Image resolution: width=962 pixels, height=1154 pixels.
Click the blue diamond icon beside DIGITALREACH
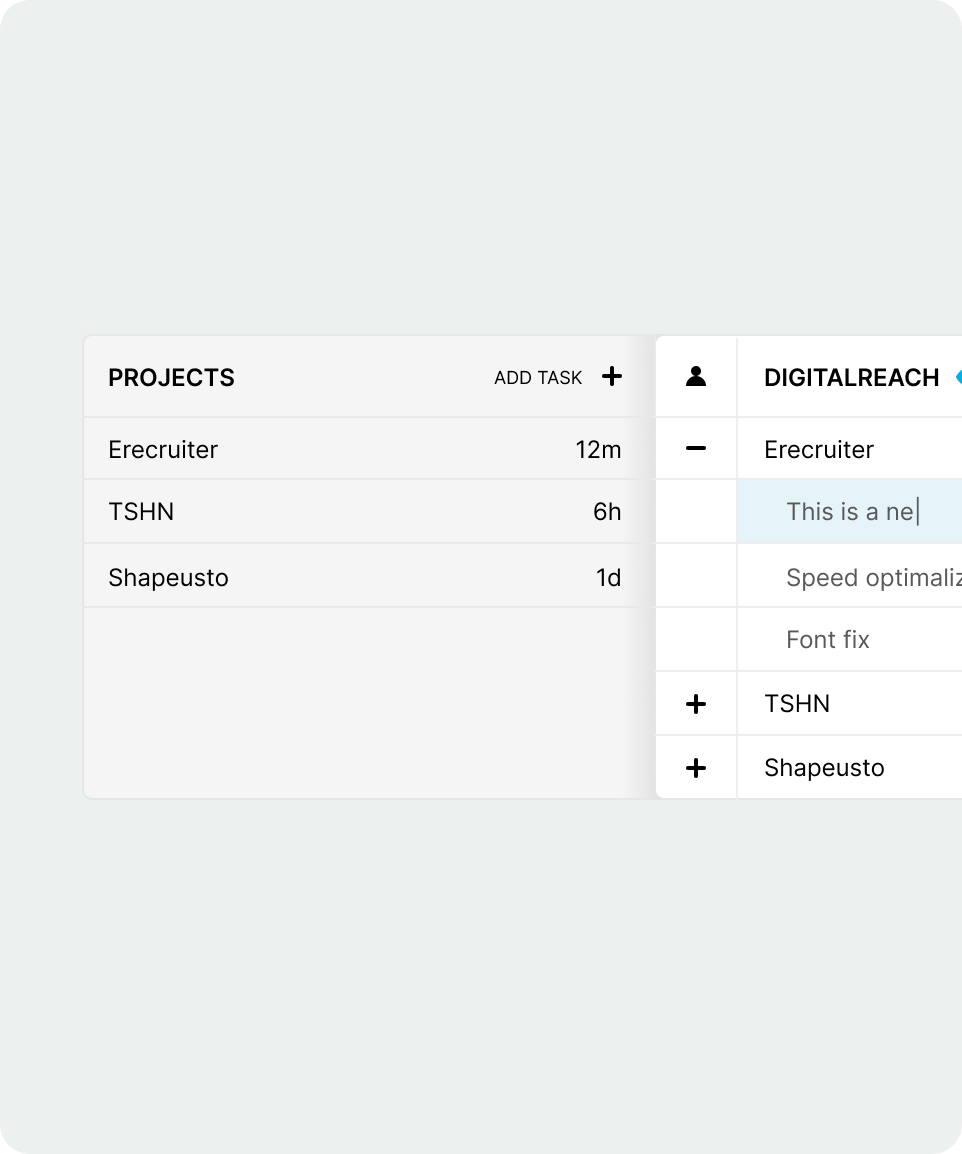(957, 377)
